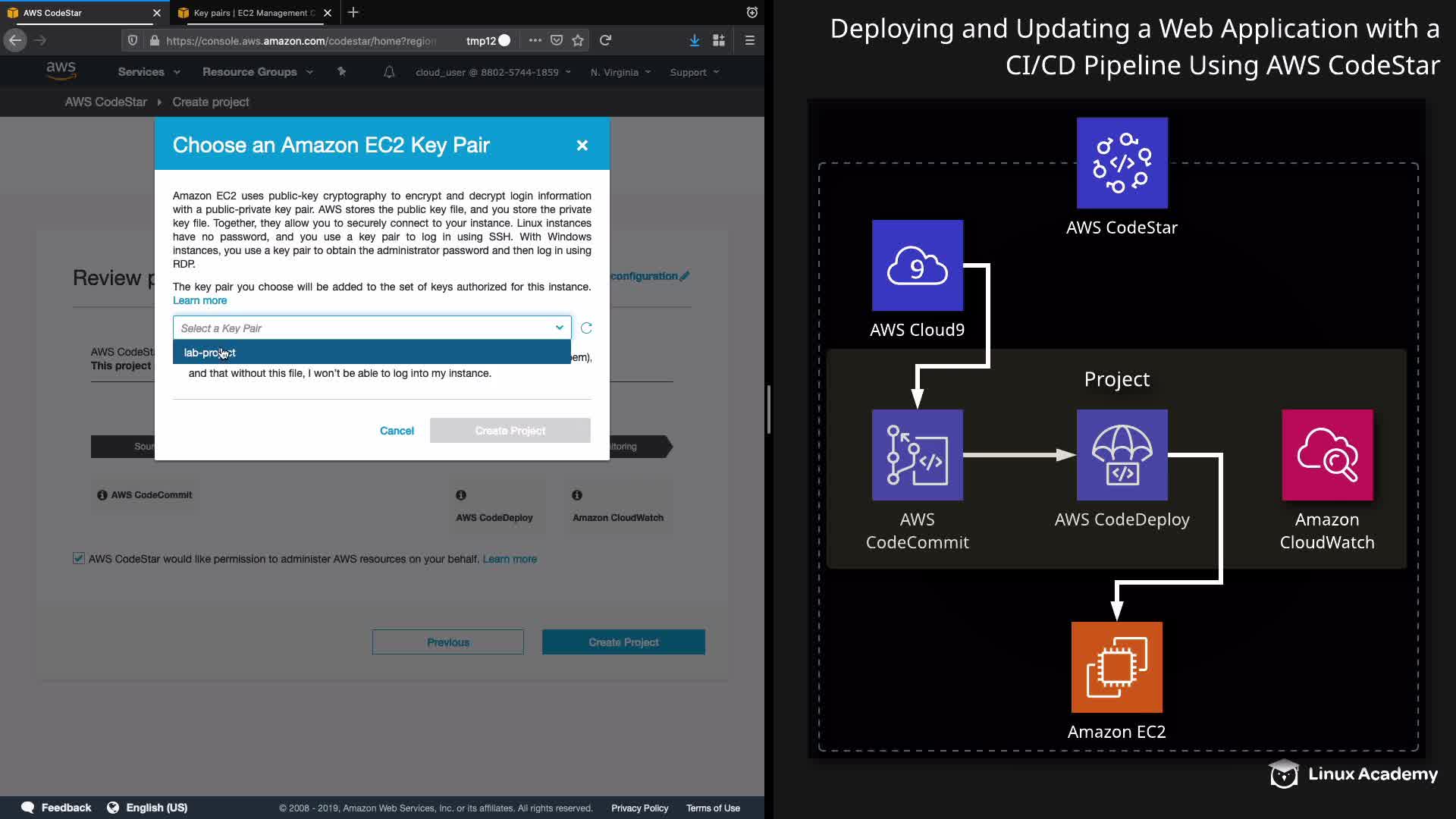Open the Firefox hamburger menu
1456x819 pixels.
coord(749,40)
